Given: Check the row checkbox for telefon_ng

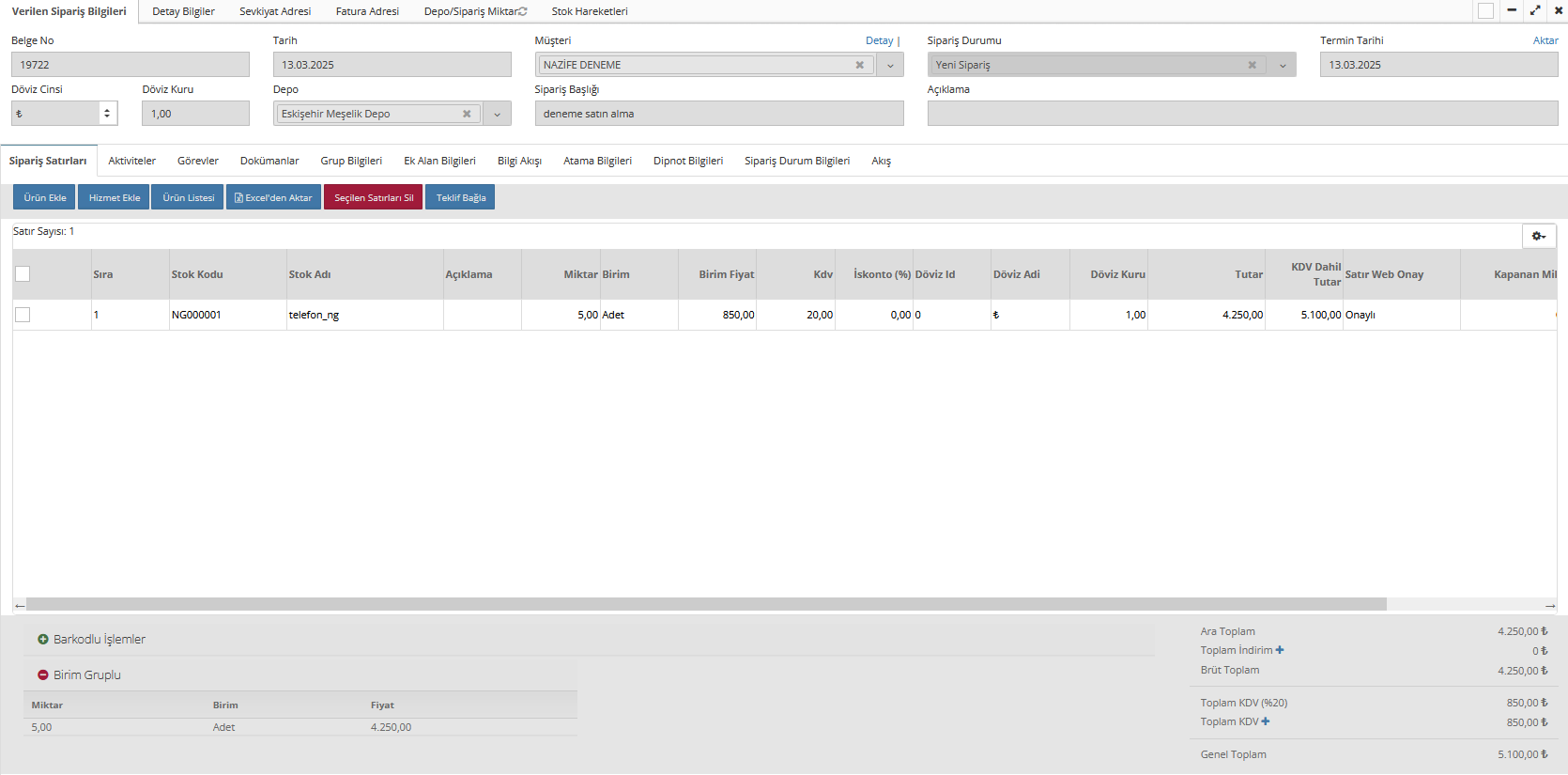Looking at the screenshot, I should (23, 315).
